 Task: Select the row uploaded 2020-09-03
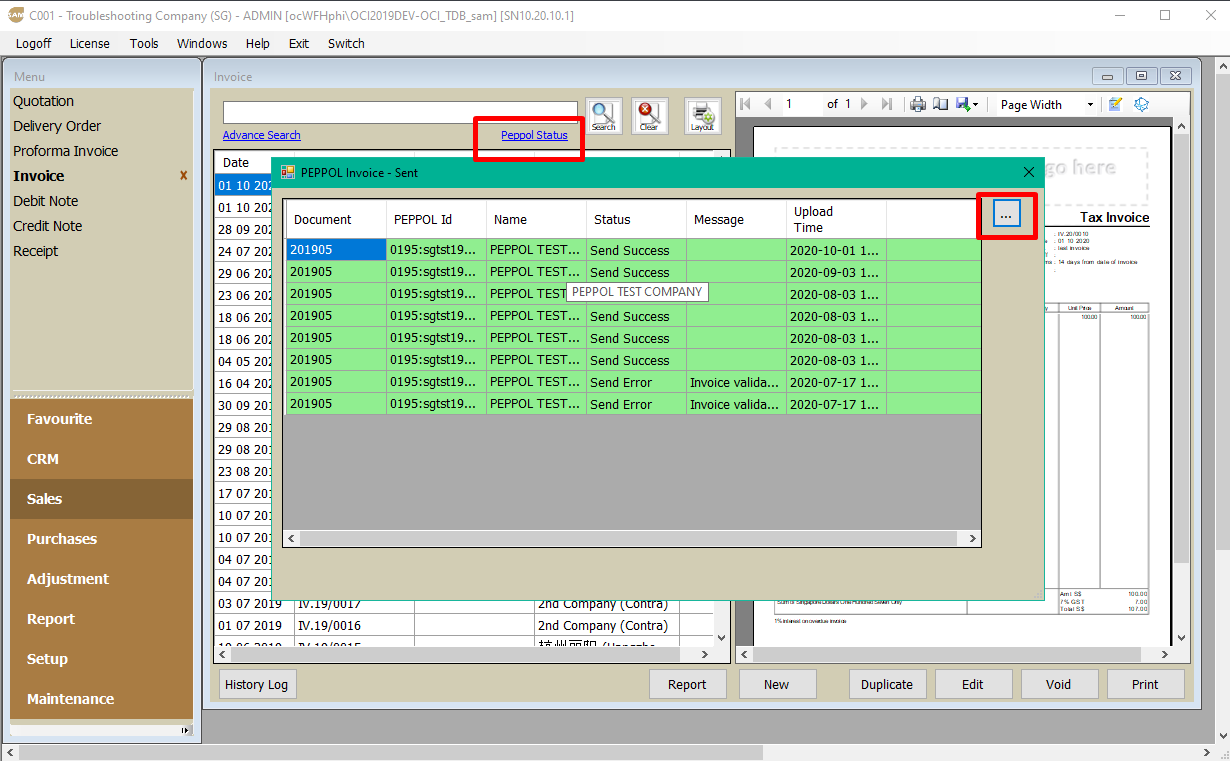[633, 272]
